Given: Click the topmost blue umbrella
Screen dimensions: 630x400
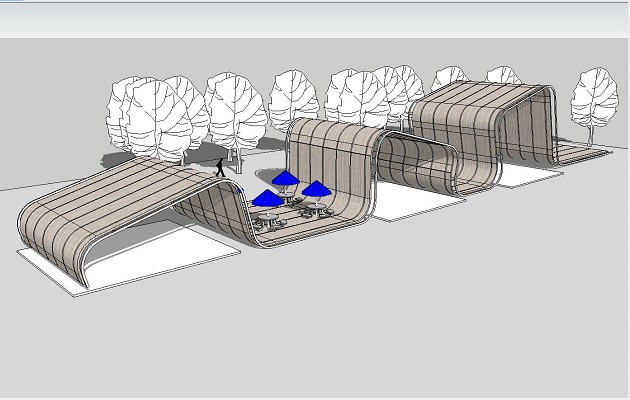Looking at the screenshot, I should [286, 180].
